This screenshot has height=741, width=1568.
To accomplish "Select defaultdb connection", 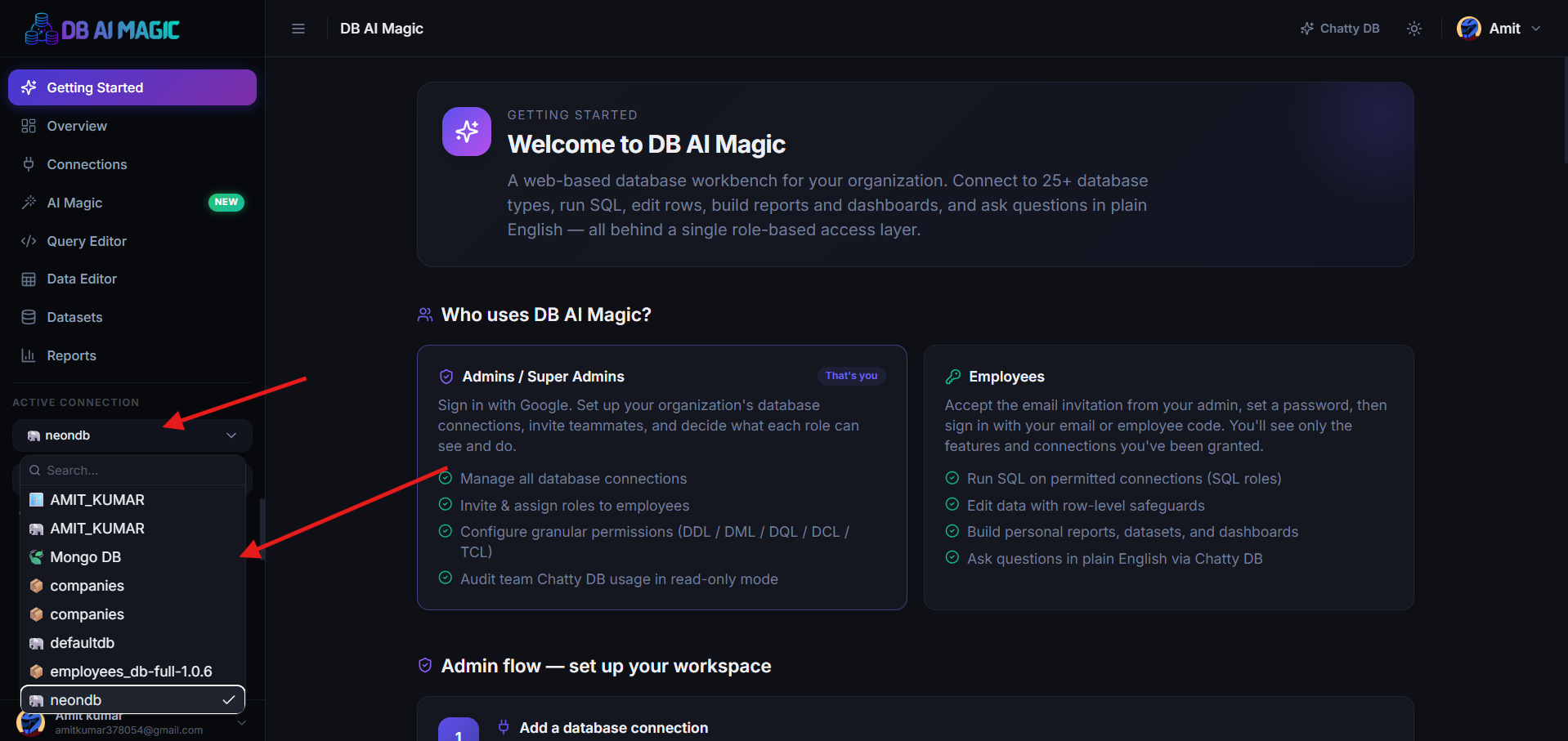I will tap(132, 643).
